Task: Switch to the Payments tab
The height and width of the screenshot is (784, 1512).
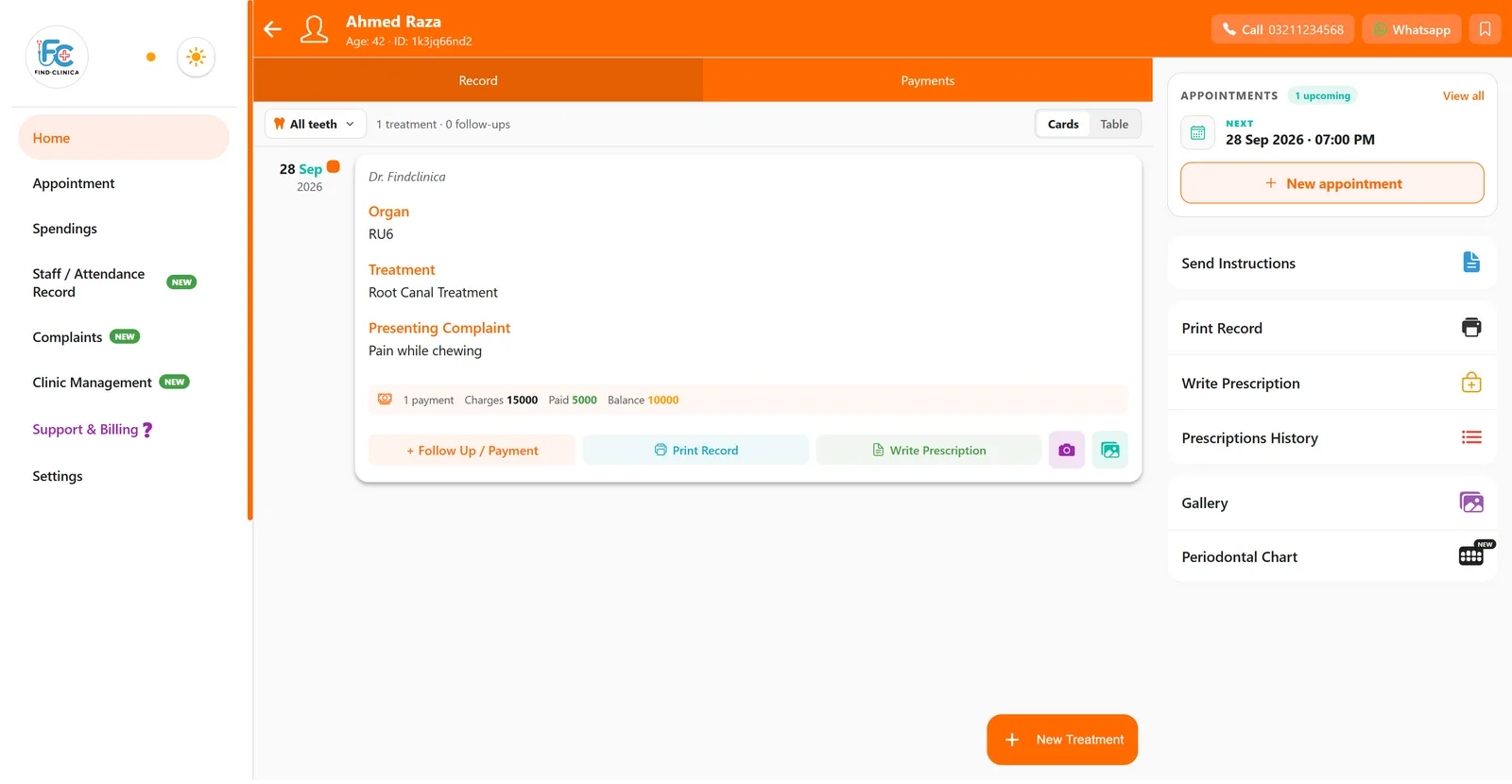Action: (928, 80)
